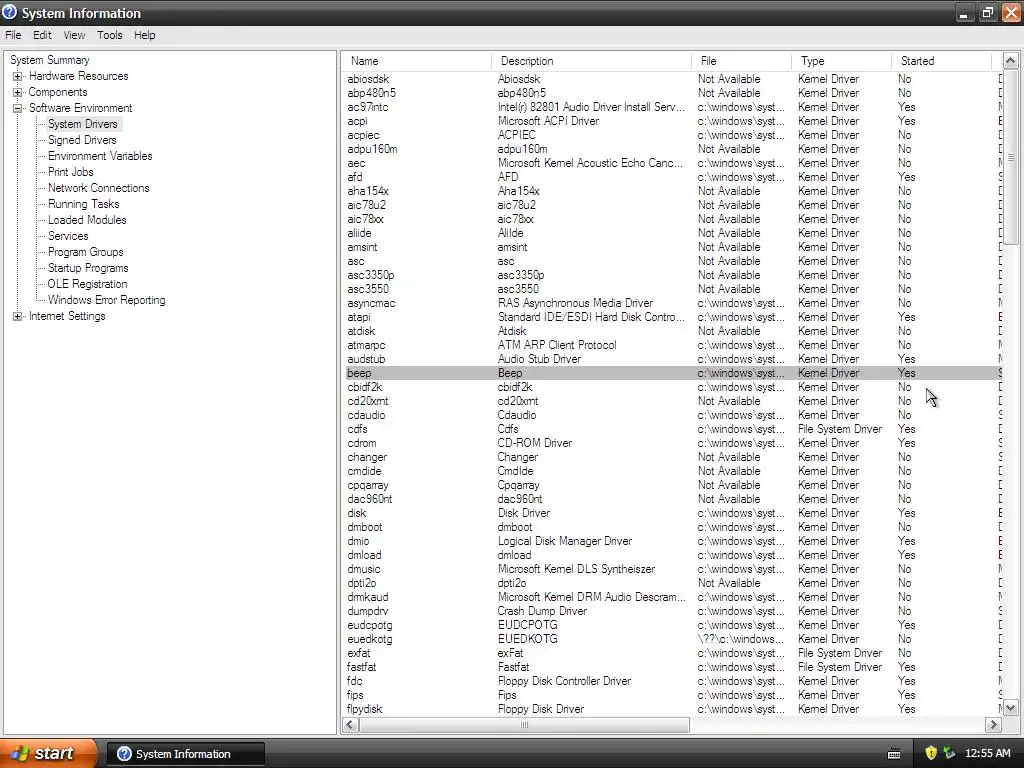This screenshot has width=1024, height=768.
Task: Open the View menu
Action: point(74,35)
